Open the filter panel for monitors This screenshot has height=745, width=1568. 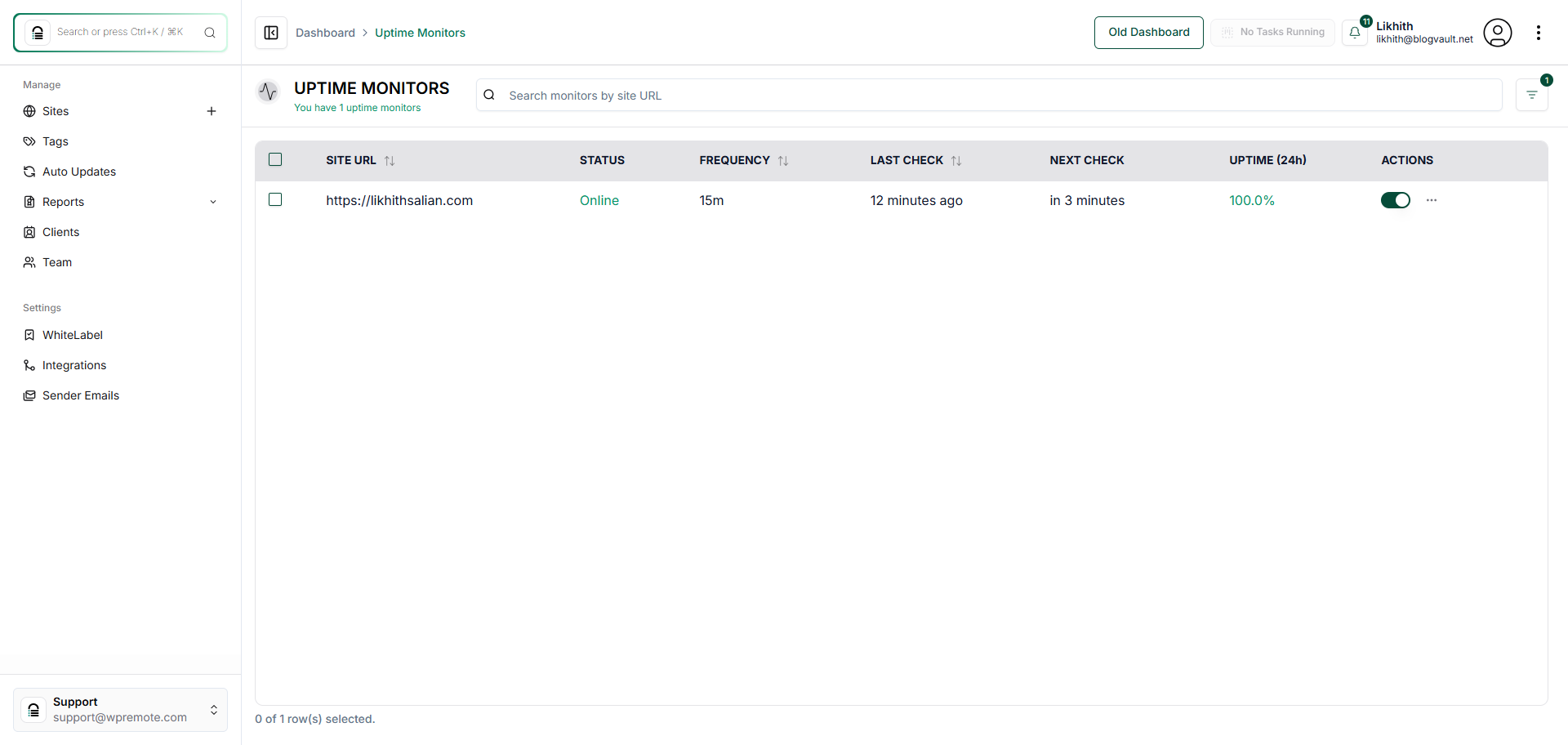(x=1531, y=94)
